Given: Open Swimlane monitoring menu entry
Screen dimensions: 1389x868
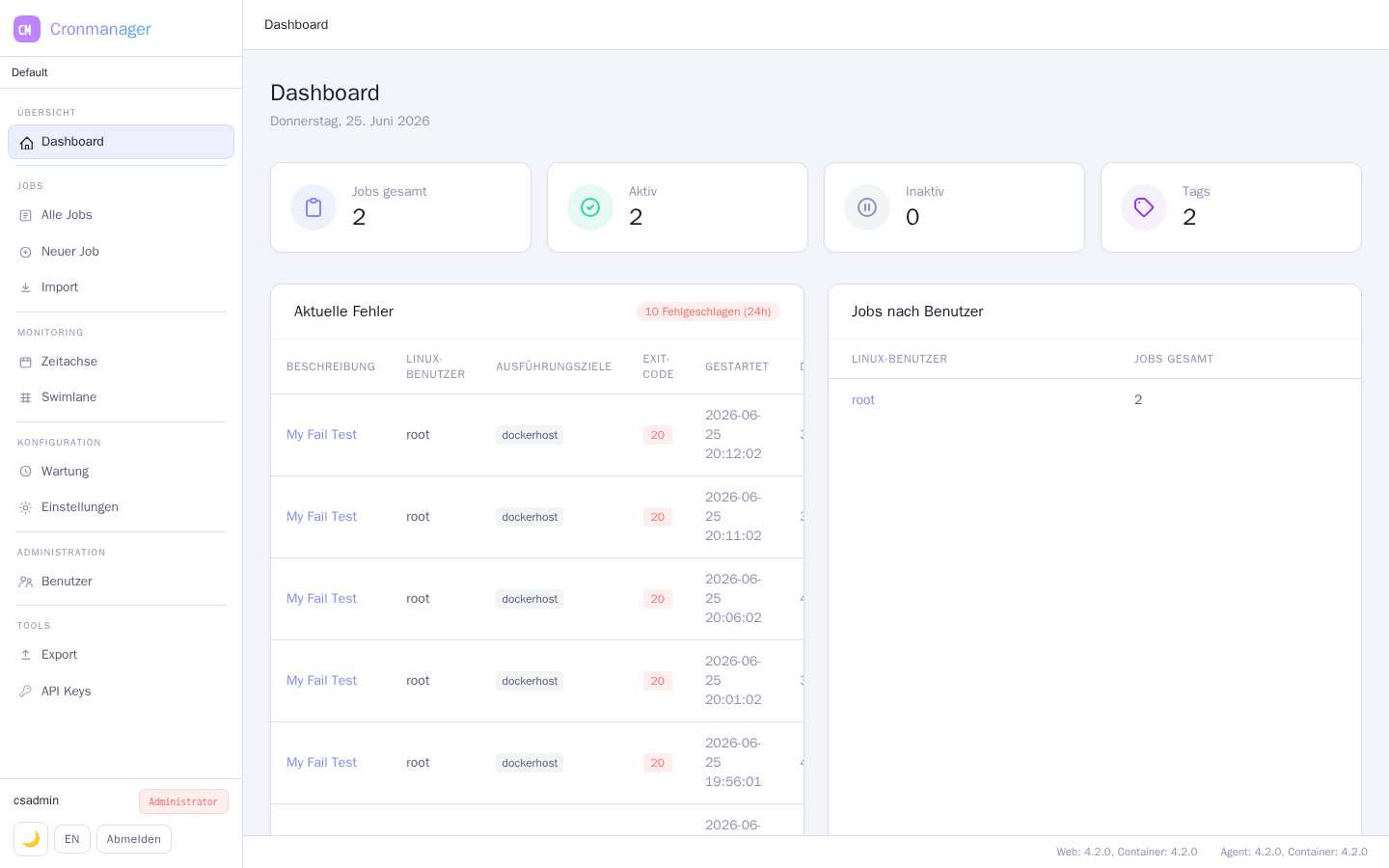Looking at the screenshot, I should [121, 397].
